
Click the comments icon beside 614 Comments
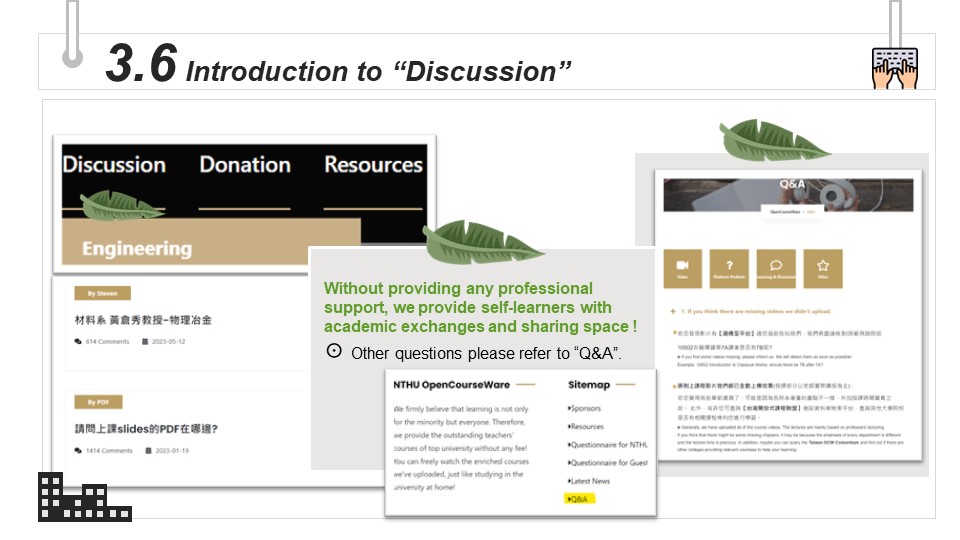point(79,342)
